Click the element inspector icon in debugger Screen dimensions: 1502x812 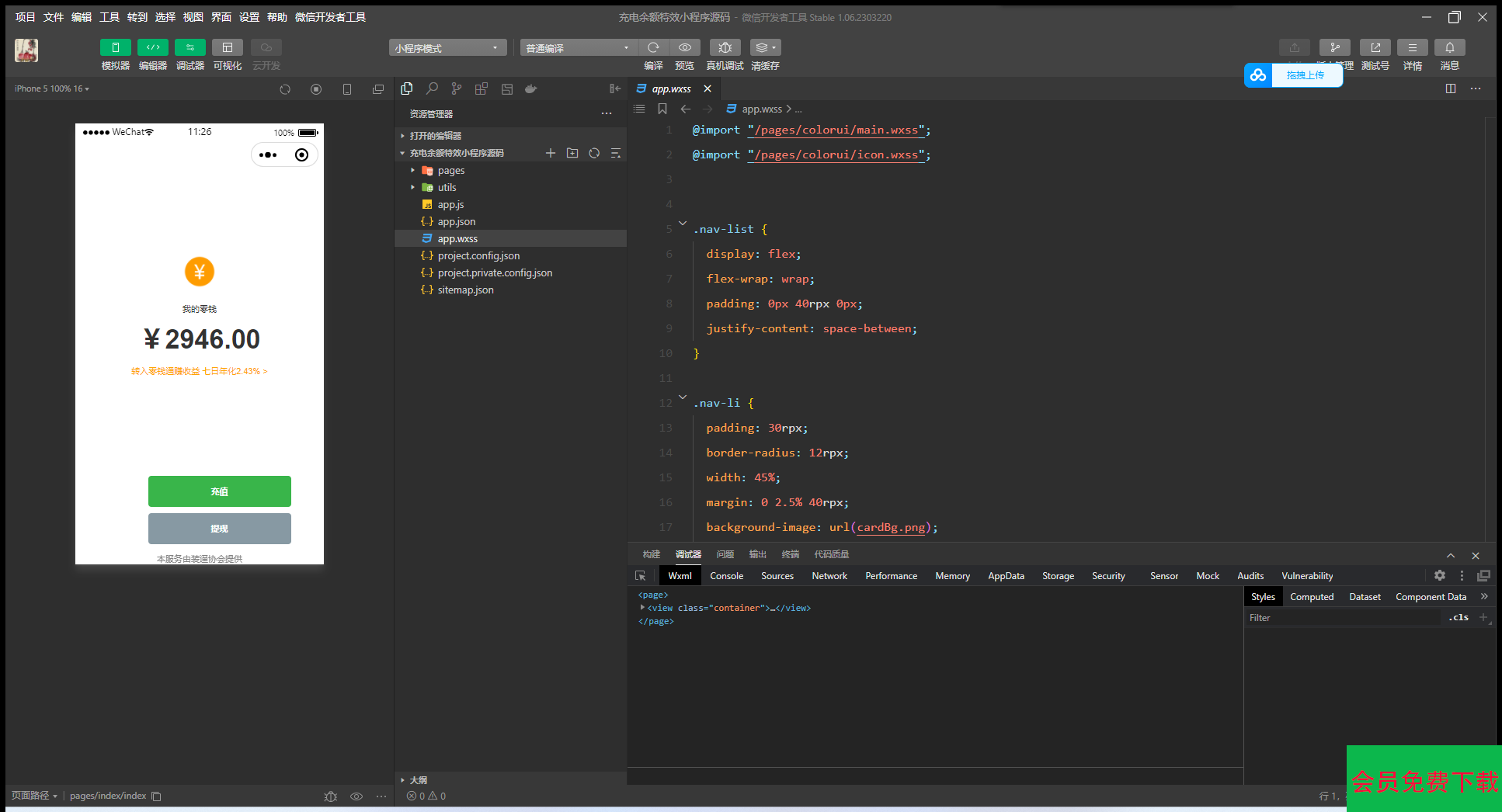click(640, 576)
